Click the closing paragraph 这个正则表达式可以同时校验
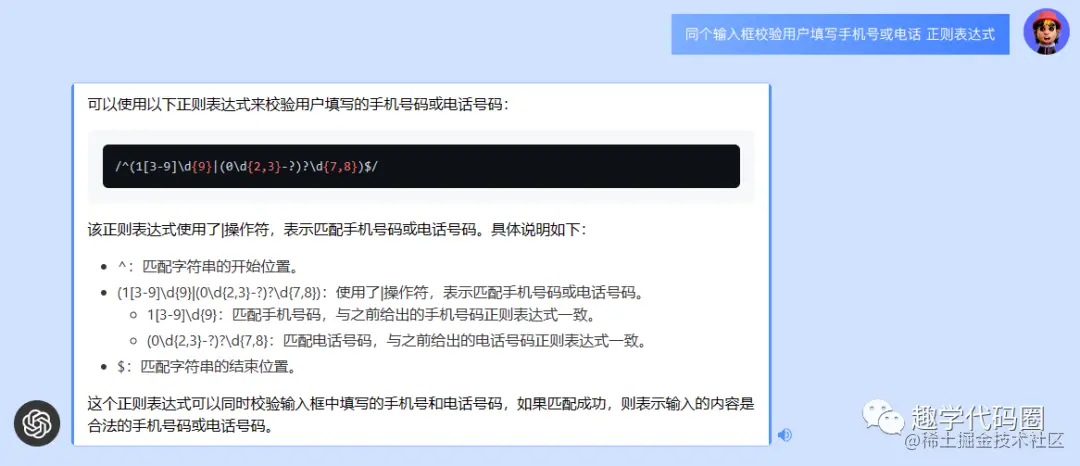 point(422,415)
